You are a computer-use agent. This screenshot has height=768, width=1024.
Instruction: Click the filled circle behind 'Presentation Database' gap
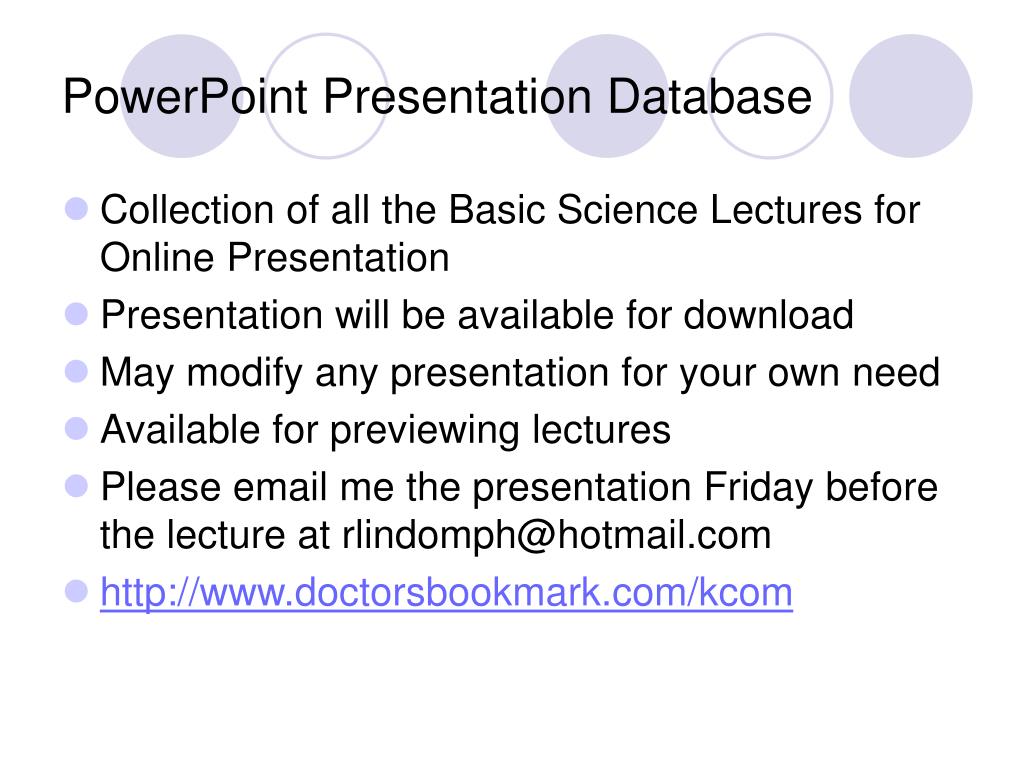point(607,96)
